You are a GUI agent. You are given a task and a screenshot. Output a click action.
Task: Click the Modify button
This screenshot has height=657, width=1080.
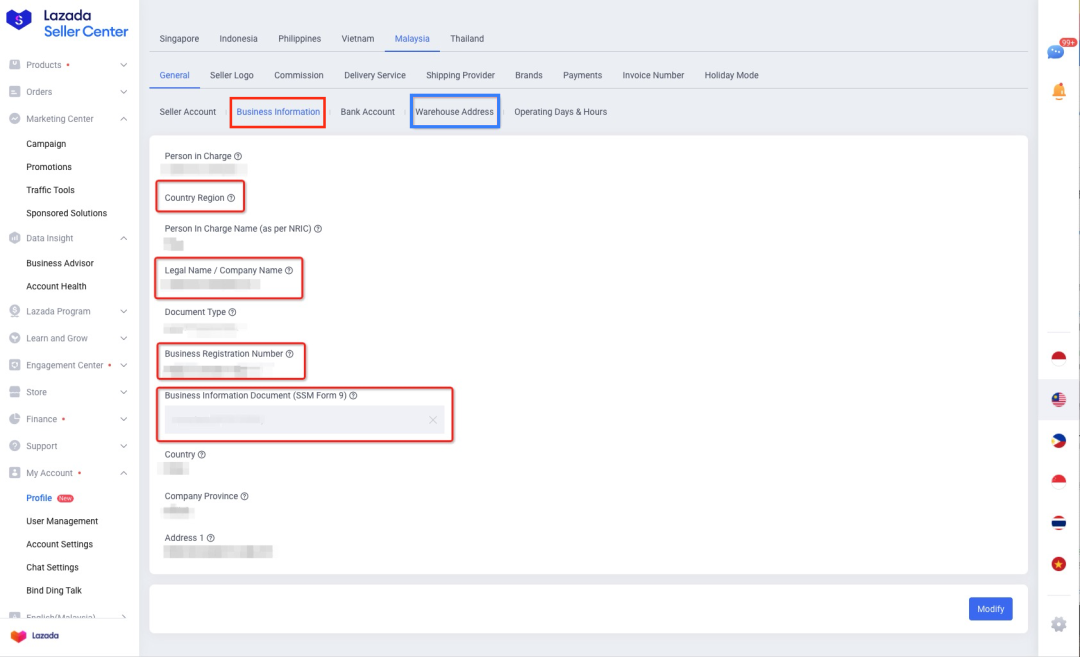(990, 609)
